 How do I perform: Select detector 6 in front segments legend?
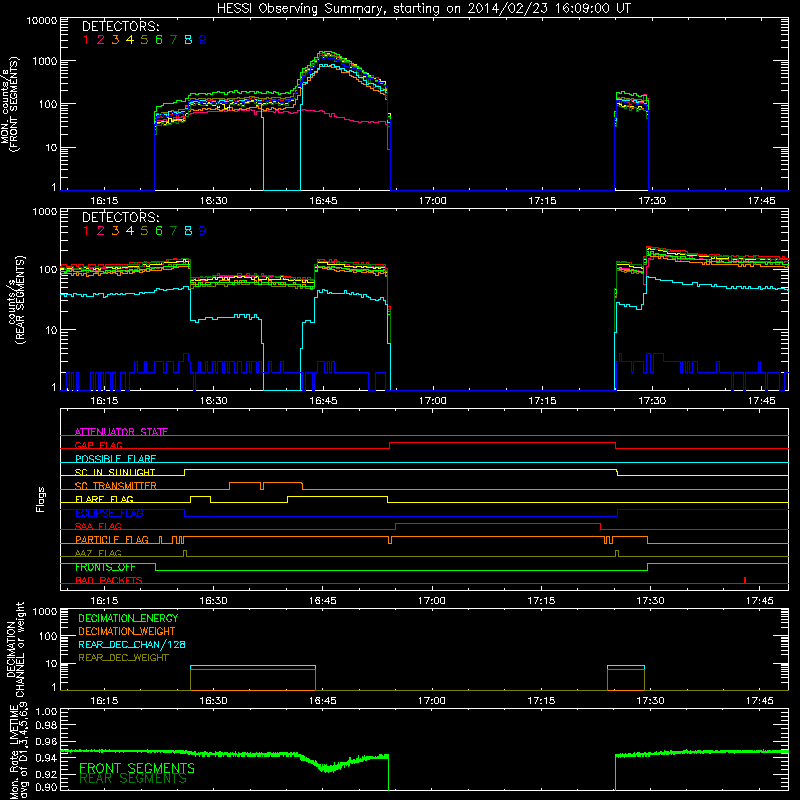159,40
